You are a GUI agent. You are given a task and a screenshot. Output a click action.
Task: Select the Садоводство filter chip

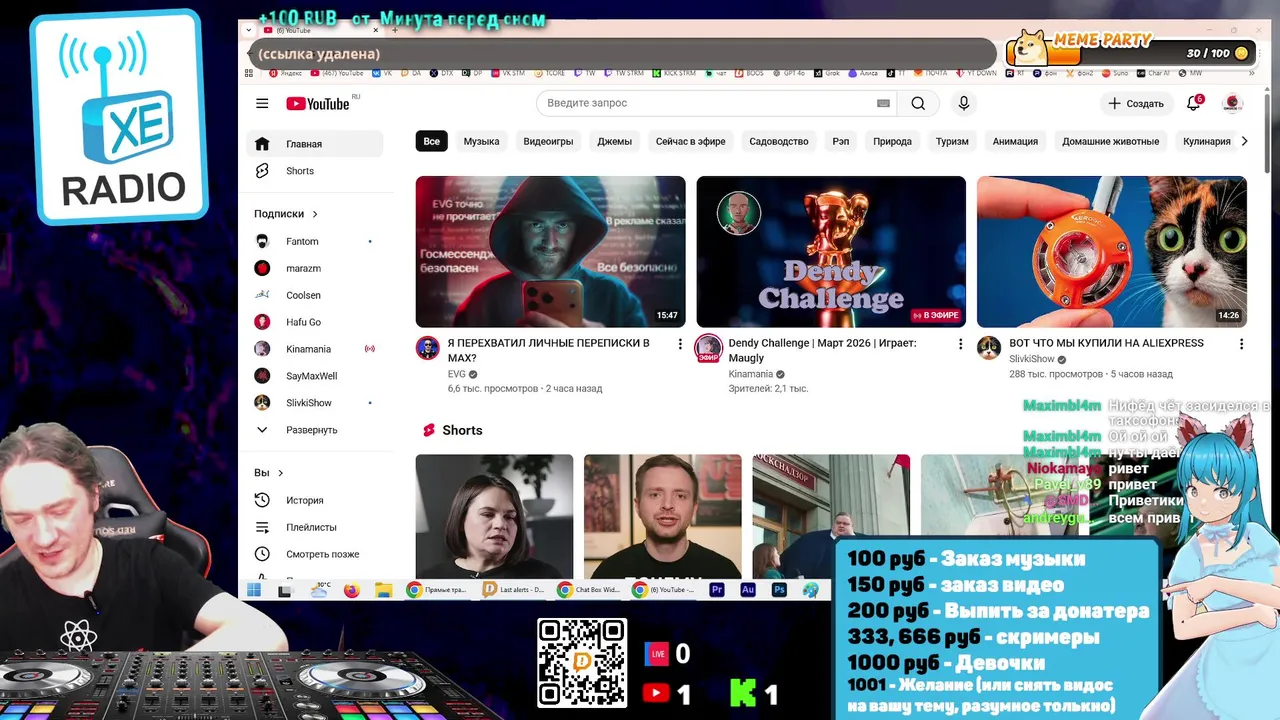coord(778,141)
